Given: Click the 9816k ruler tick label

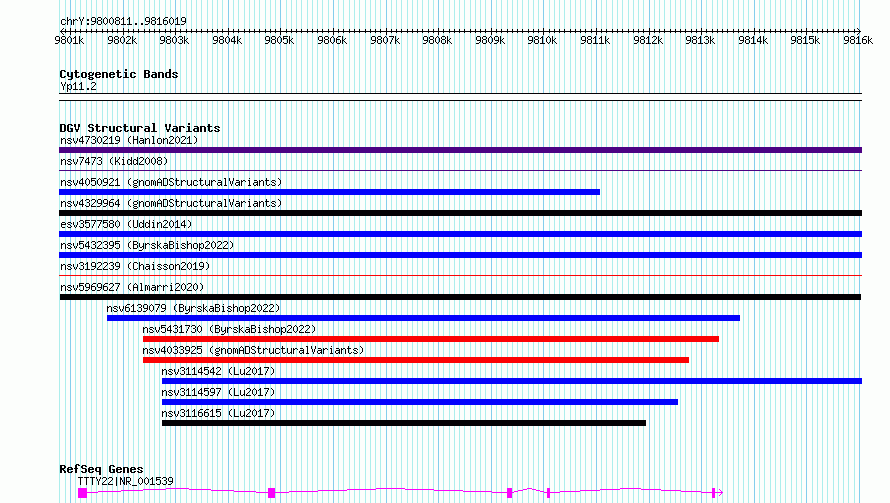Looking at the screenshot, I should point(858,40).
